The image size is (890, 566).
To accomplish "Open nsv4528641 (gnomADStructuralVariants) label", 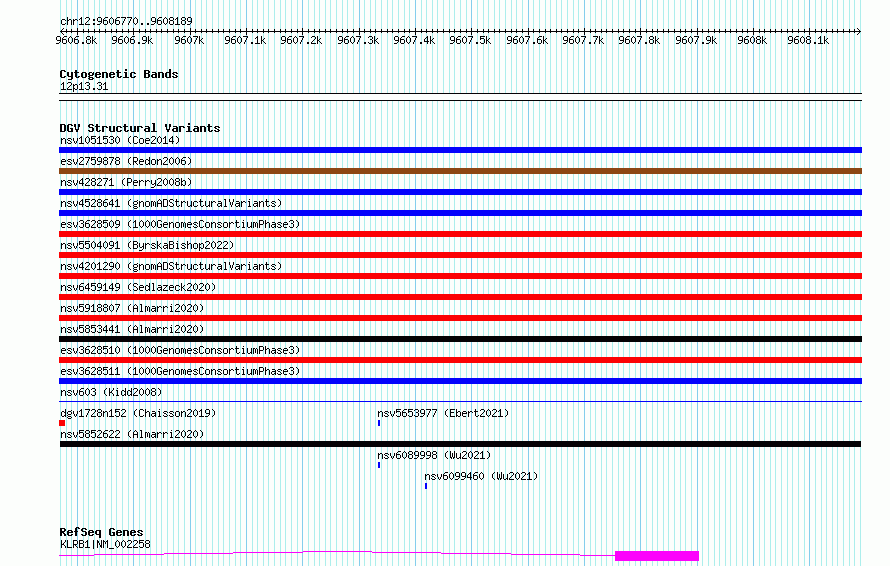I will (171, 203).
